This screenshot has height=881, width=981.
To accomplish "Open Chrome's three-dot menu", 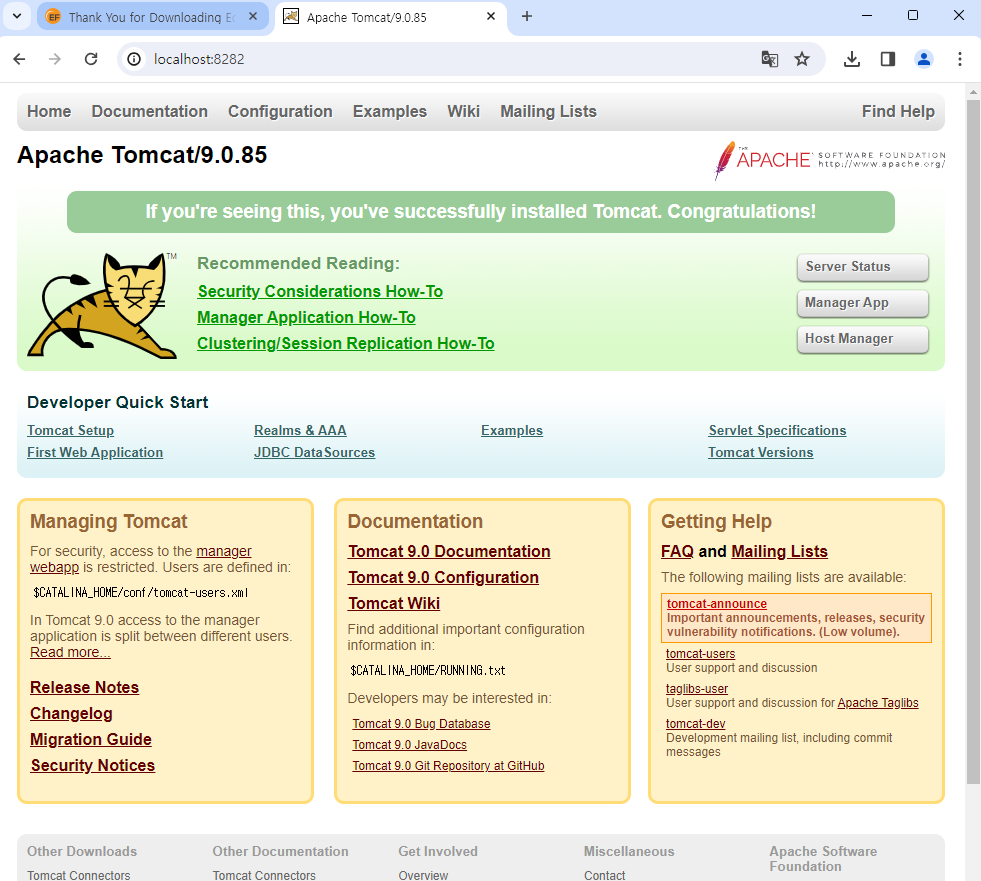I will pos(960,59).
